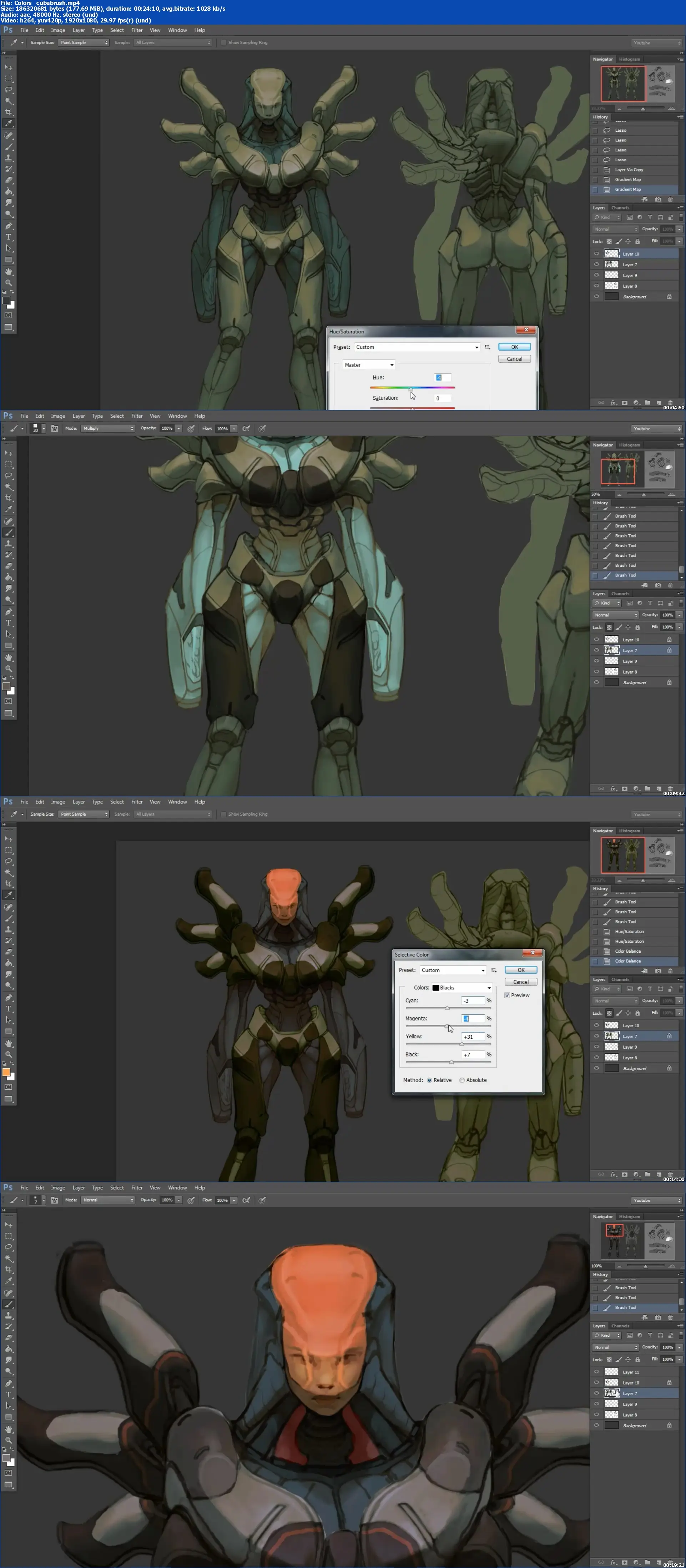Viewport: 686px width, 1568px height.
Task: In 00:09:42 frame, open Youtube workspace dropdown
Action: pos(657,429)
